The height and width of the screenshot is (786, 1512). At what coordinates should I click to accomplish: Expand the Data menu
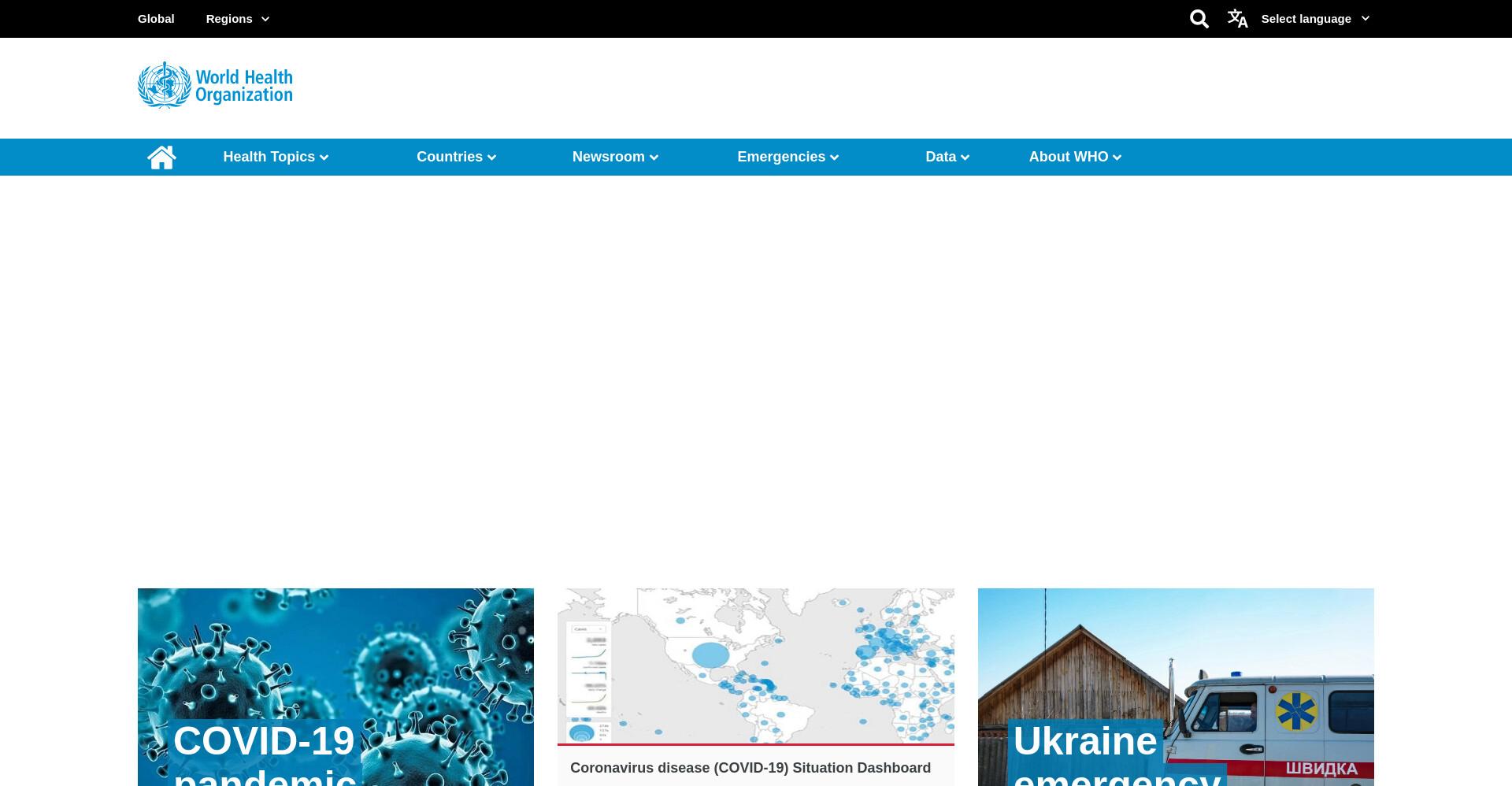[x=947, y=157]
